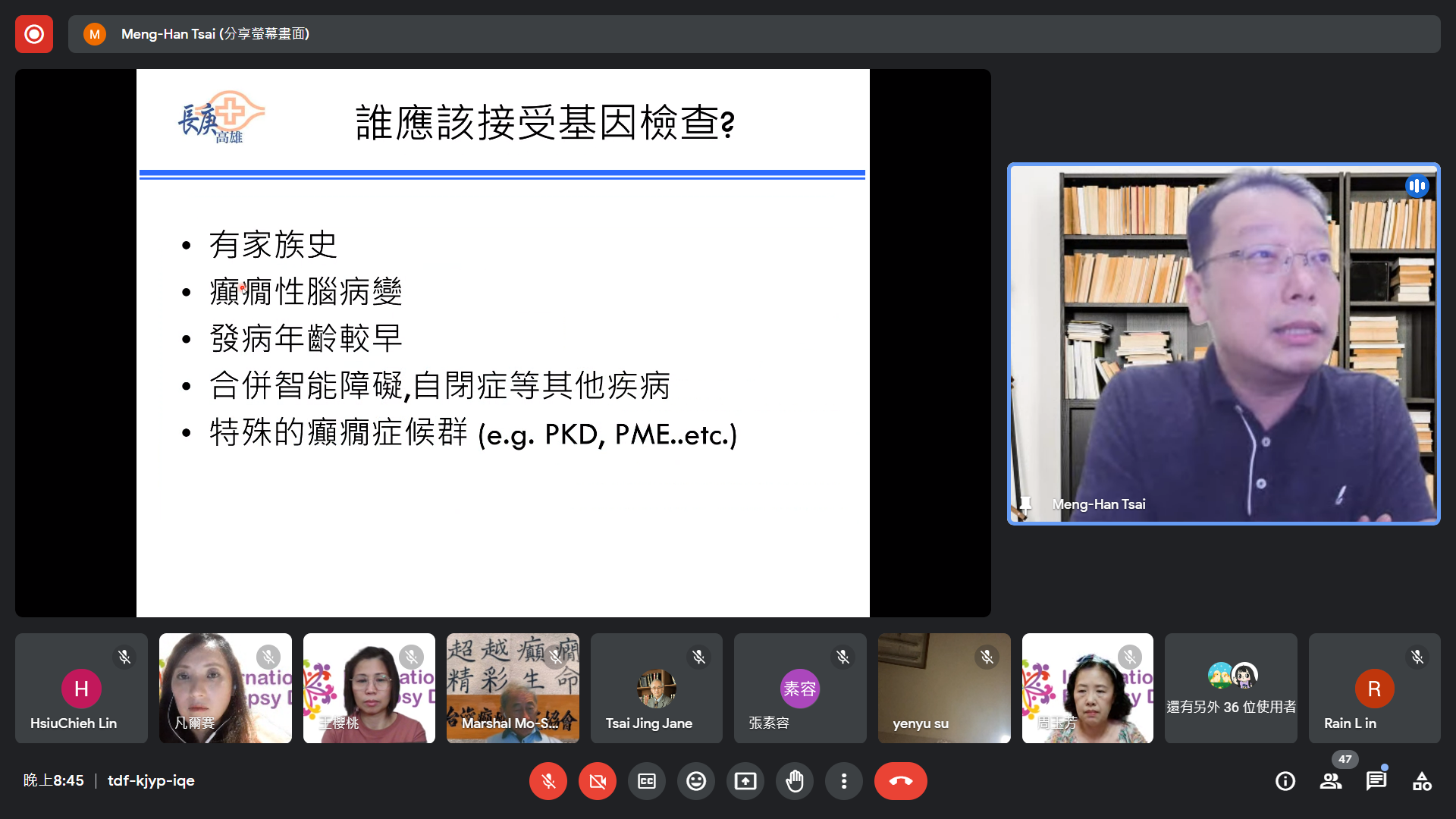
Task: Open the activities shapes icon
Action: coord(1422,781)
